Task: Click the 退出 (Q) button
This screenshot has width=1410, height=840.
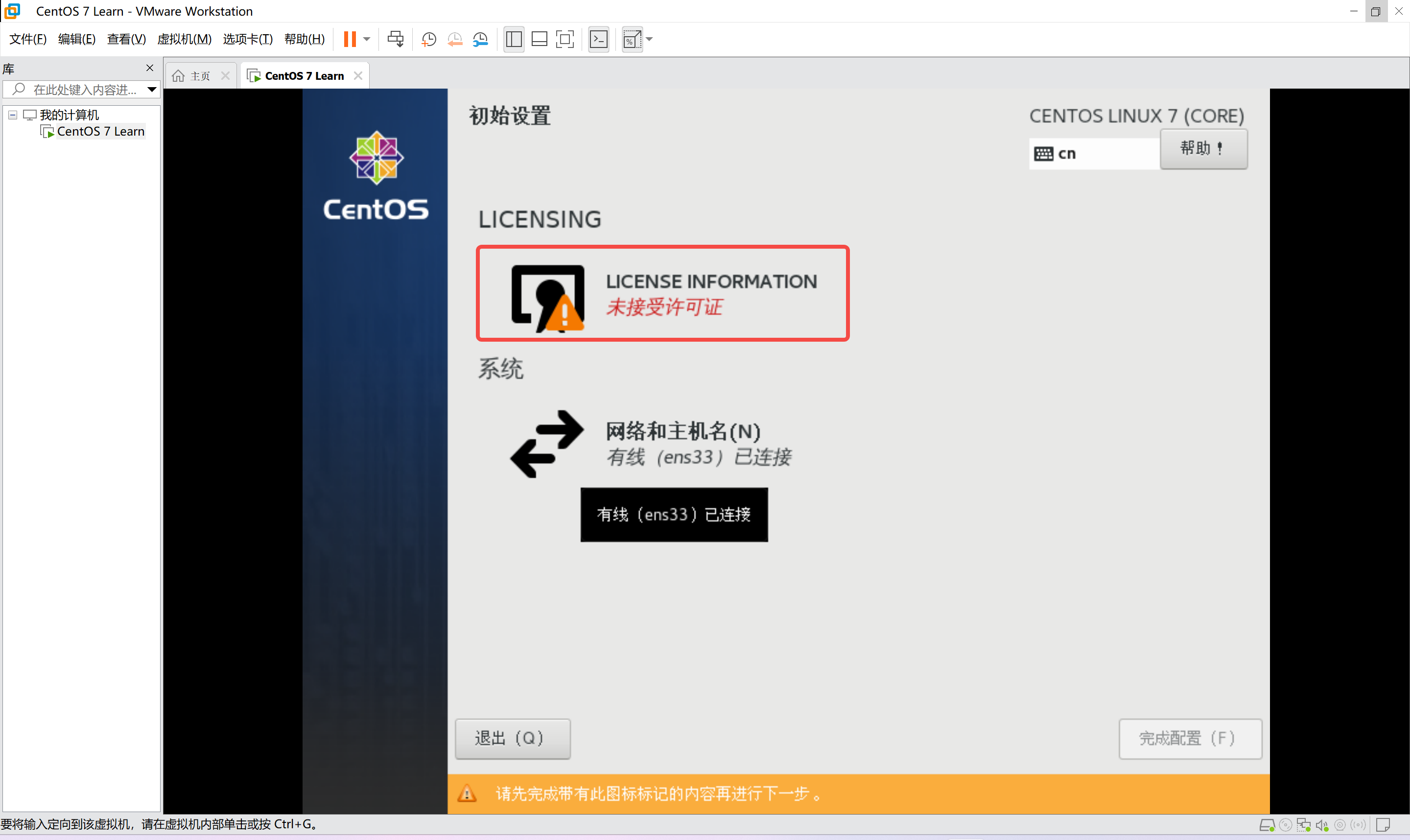Action: 513,739
